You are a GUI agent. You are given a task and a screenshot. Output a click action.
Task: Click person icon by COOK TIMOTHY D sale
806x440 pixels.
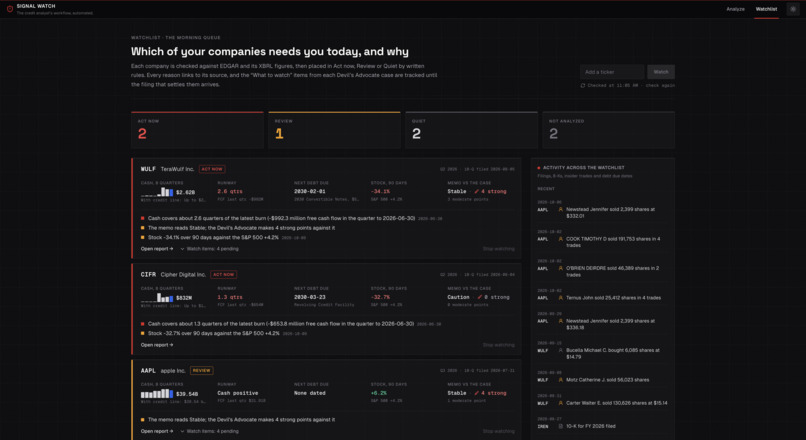click(x=561, y=239)
